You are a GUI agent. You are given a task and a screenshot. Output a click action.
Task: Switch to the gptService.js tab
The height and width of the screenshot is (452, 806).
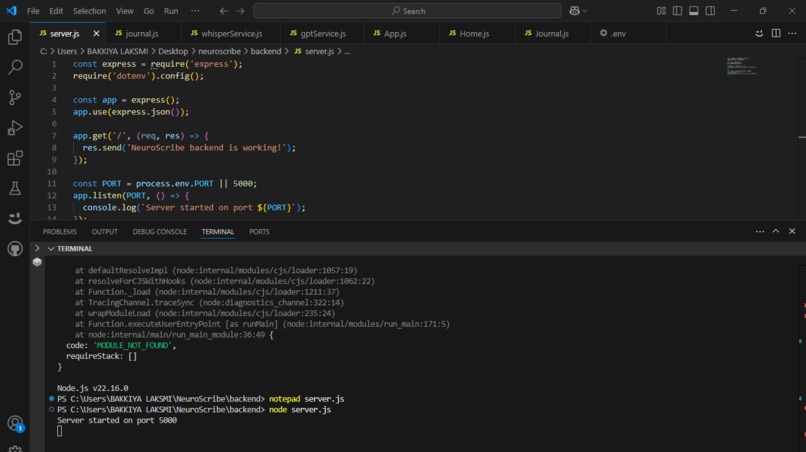[322, 33]
